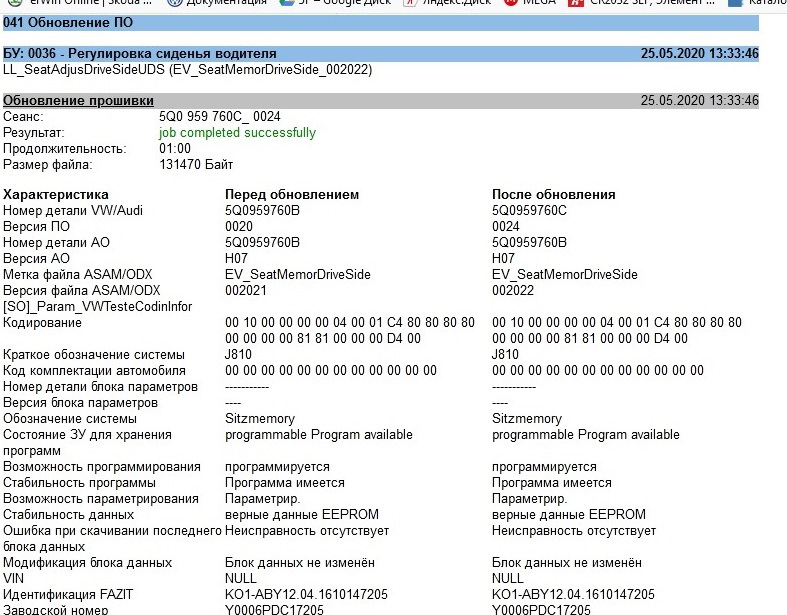
Task: Click the 'Версия АО' row label
Action: click(36, 259)
